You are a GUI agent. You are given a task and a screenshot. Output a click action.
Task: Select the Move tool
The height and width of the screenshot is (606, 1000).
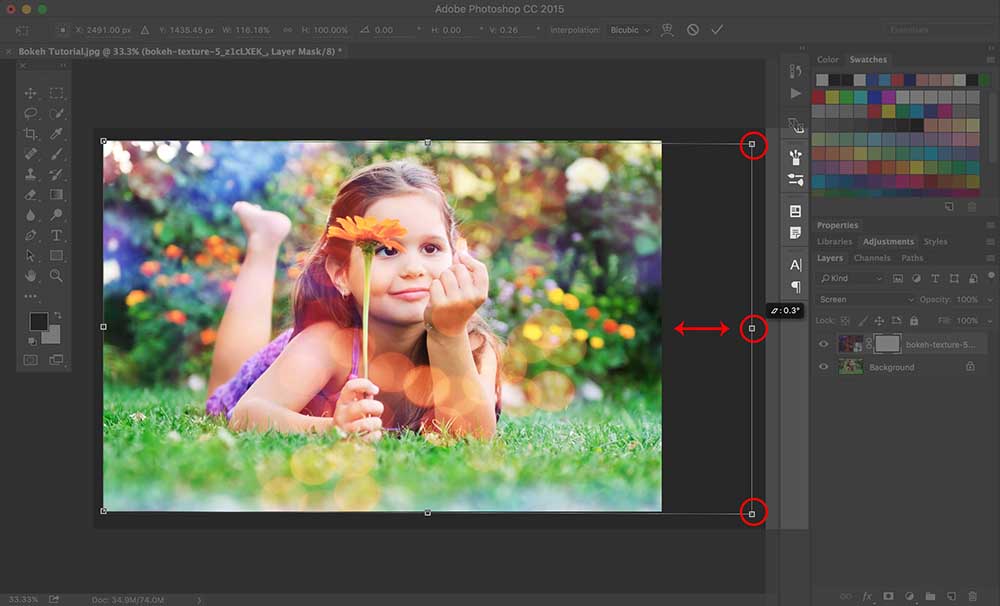pyautogui.click(x=30, y=93)
